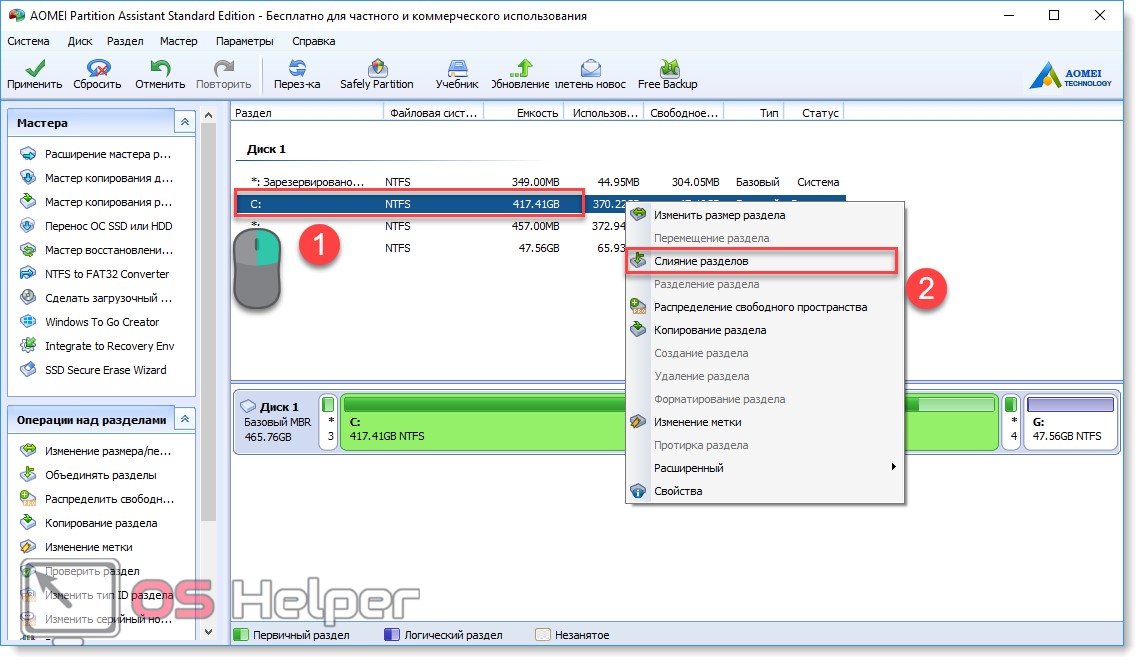Viewport: 1144px width, 666px height.
Task: Choose Изменить размер раздела menu entry
Action: [x=719, y=215]
